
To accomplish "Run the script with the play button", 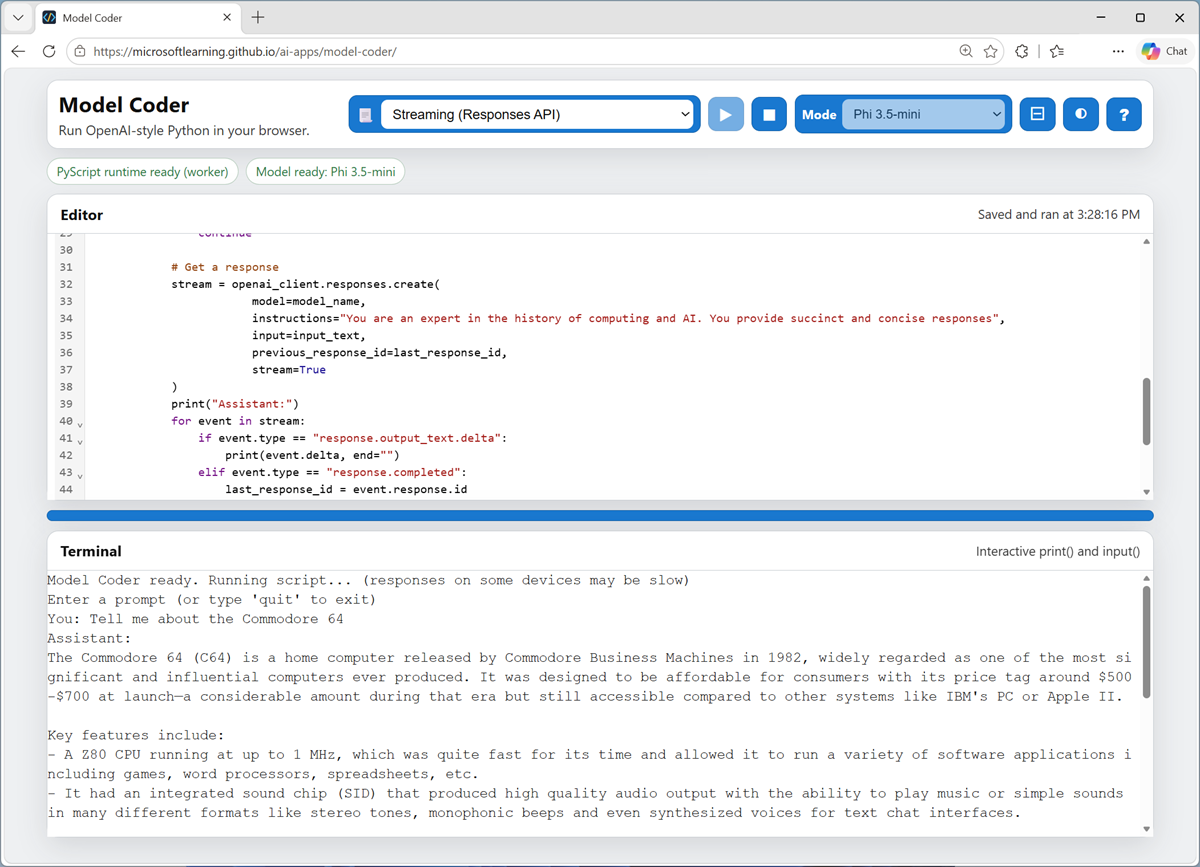I will point(726,114).
